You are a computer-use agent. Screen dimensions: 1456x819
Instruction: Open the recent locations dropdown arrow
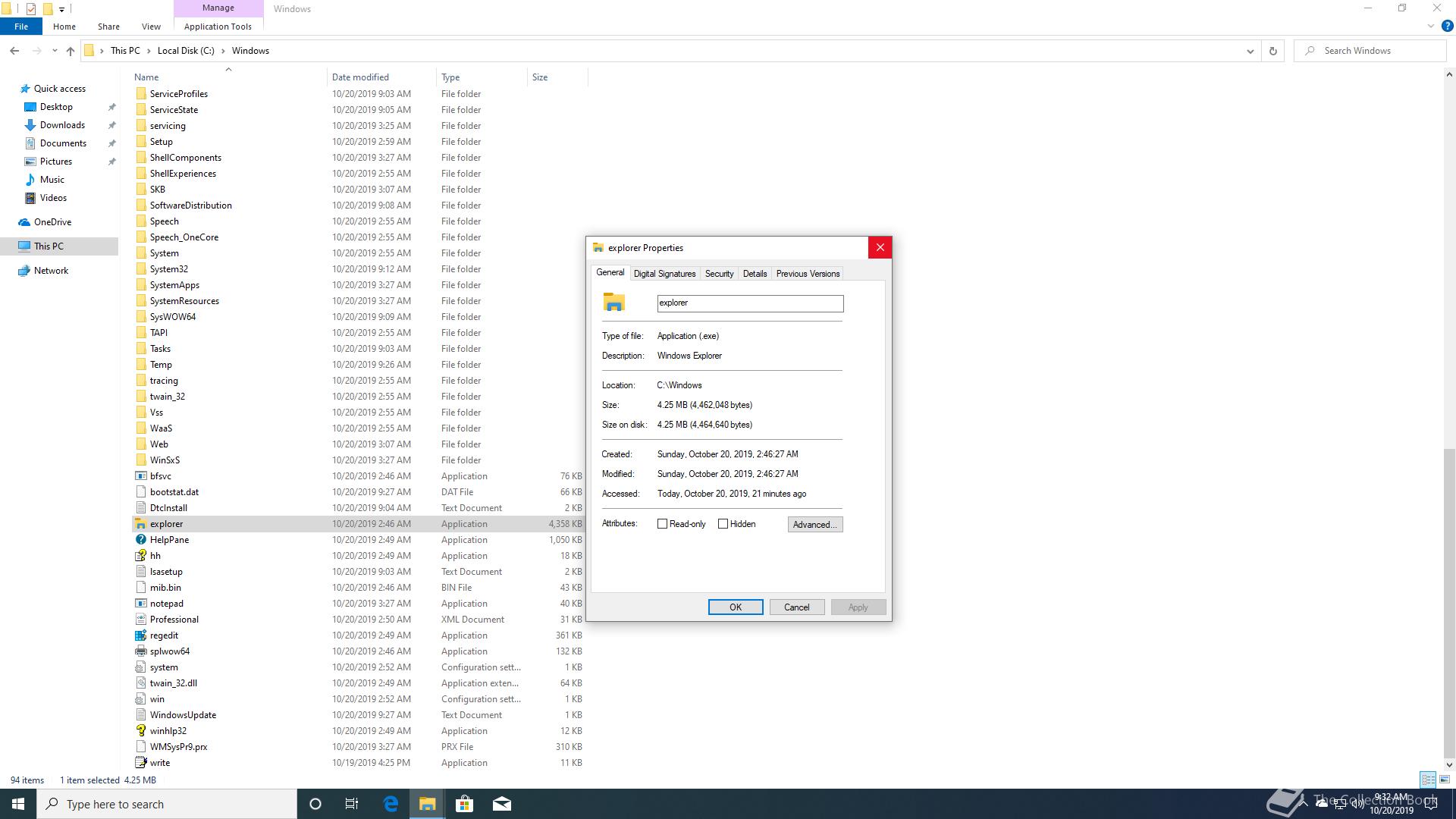(x=54, y=51)
